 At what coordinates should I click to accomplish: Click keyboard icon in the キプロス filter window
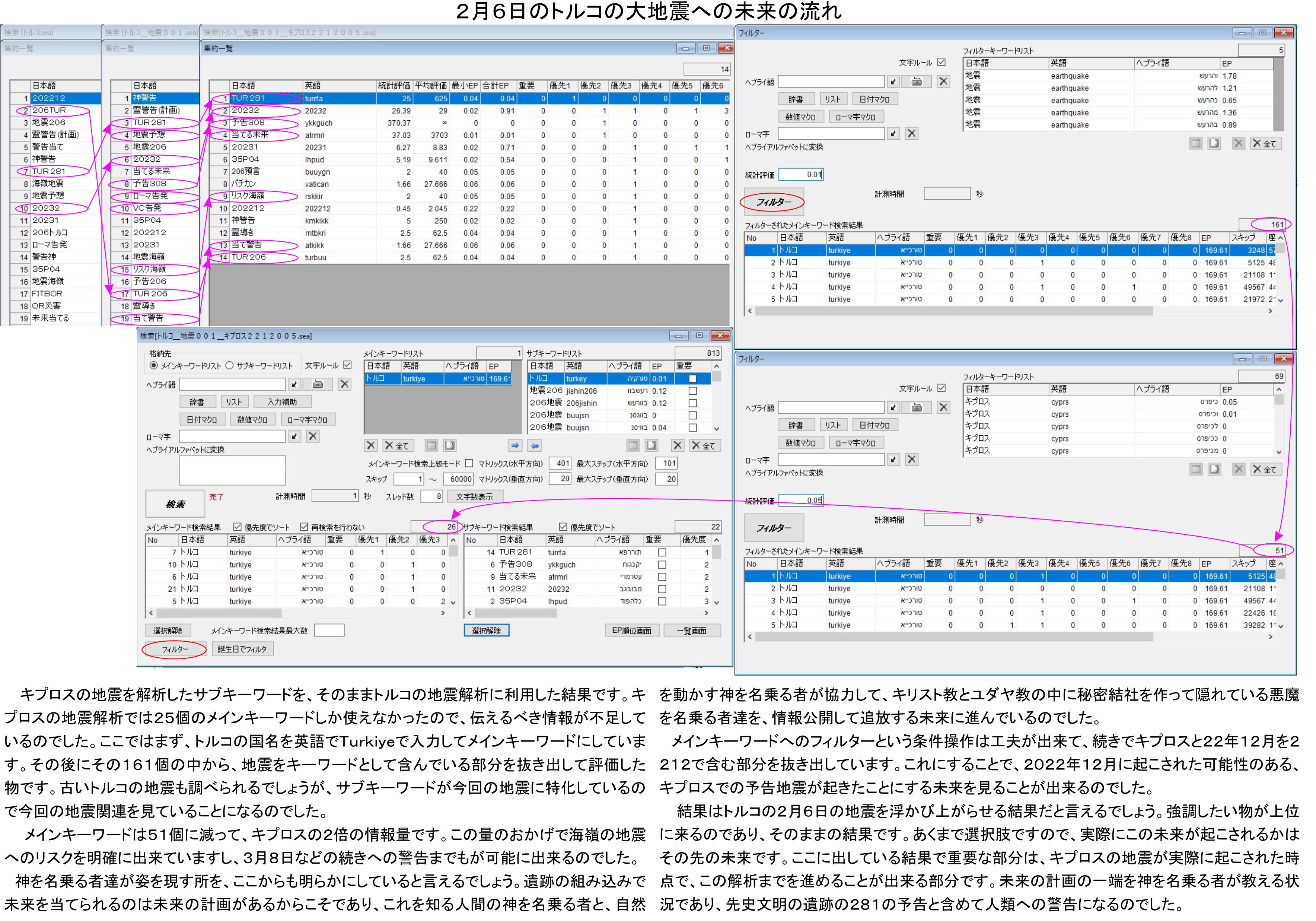click(x=917, y=407)
